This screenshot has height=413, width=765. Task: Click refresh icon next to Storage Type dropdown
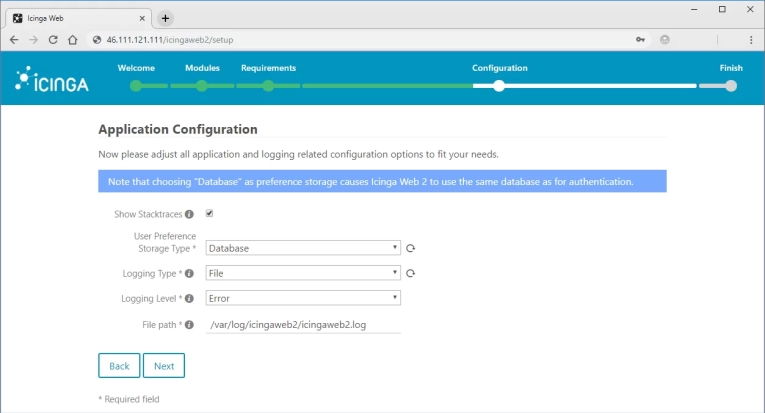click(410, 248)
